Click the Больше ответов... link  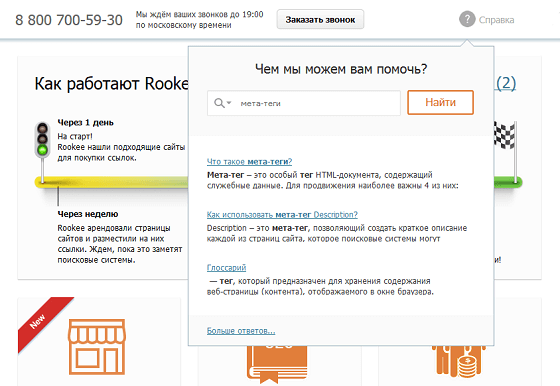click(x=241, y=331)
